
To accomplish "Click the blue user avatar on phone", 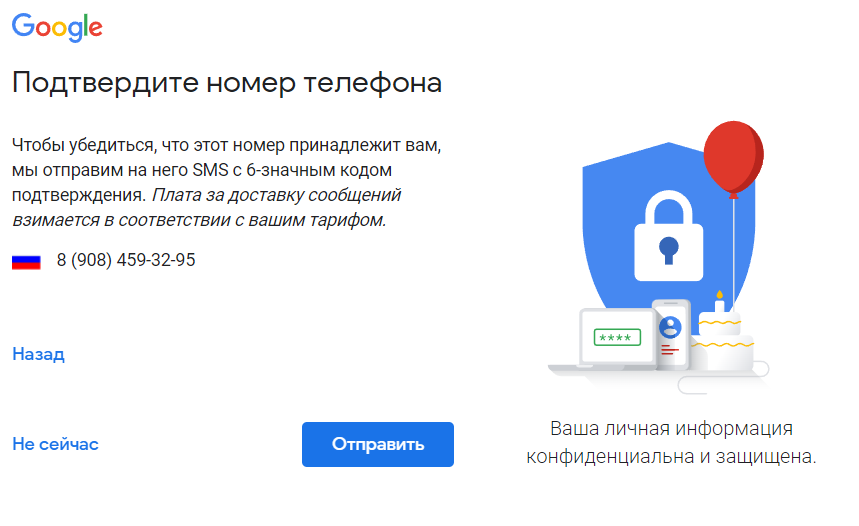I will pos(670,325).
